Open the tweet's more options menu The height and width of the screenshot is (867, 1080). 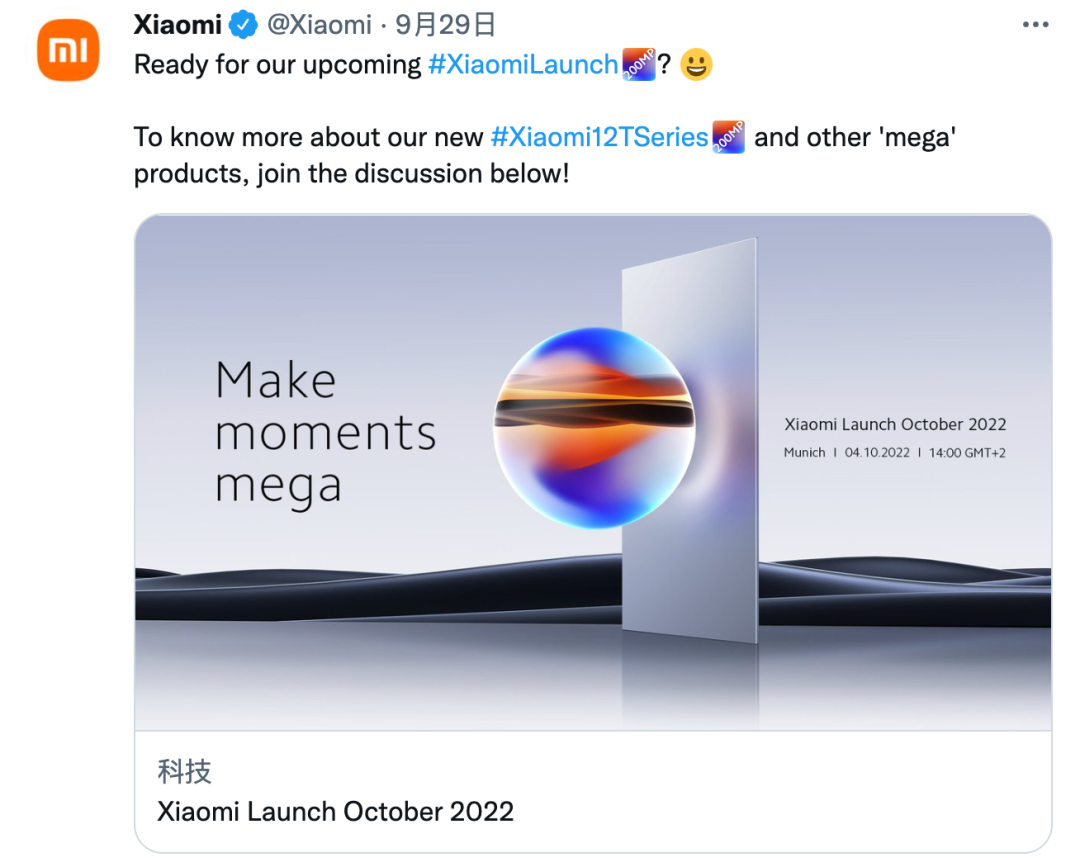1035,24
